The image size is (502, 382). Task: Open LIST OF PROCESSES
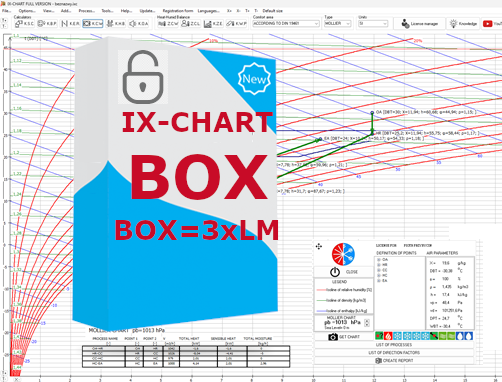(394, 345)
